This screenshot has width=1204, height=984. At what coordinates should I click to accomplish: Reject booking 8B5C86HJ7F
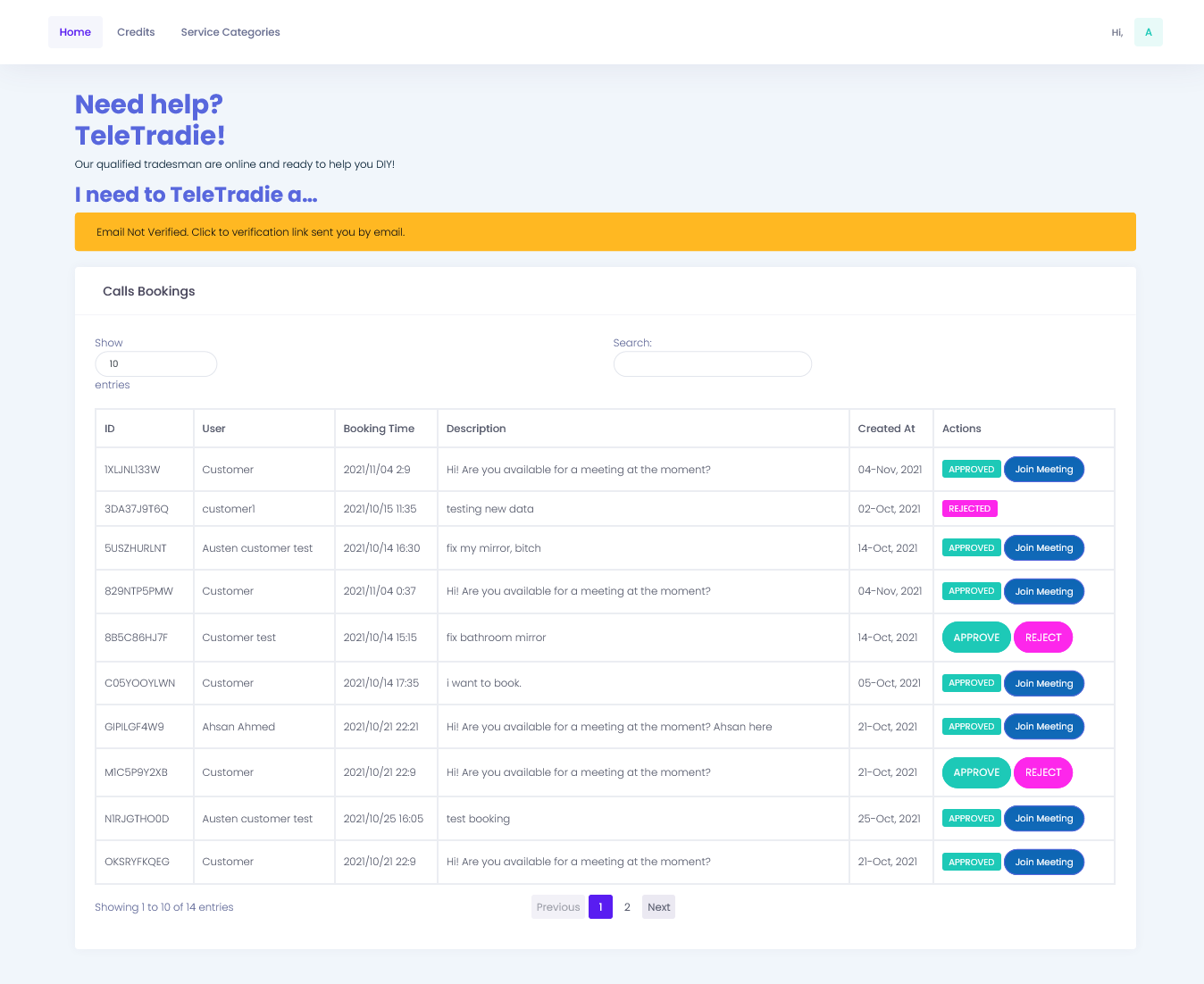pos(1042,638)
